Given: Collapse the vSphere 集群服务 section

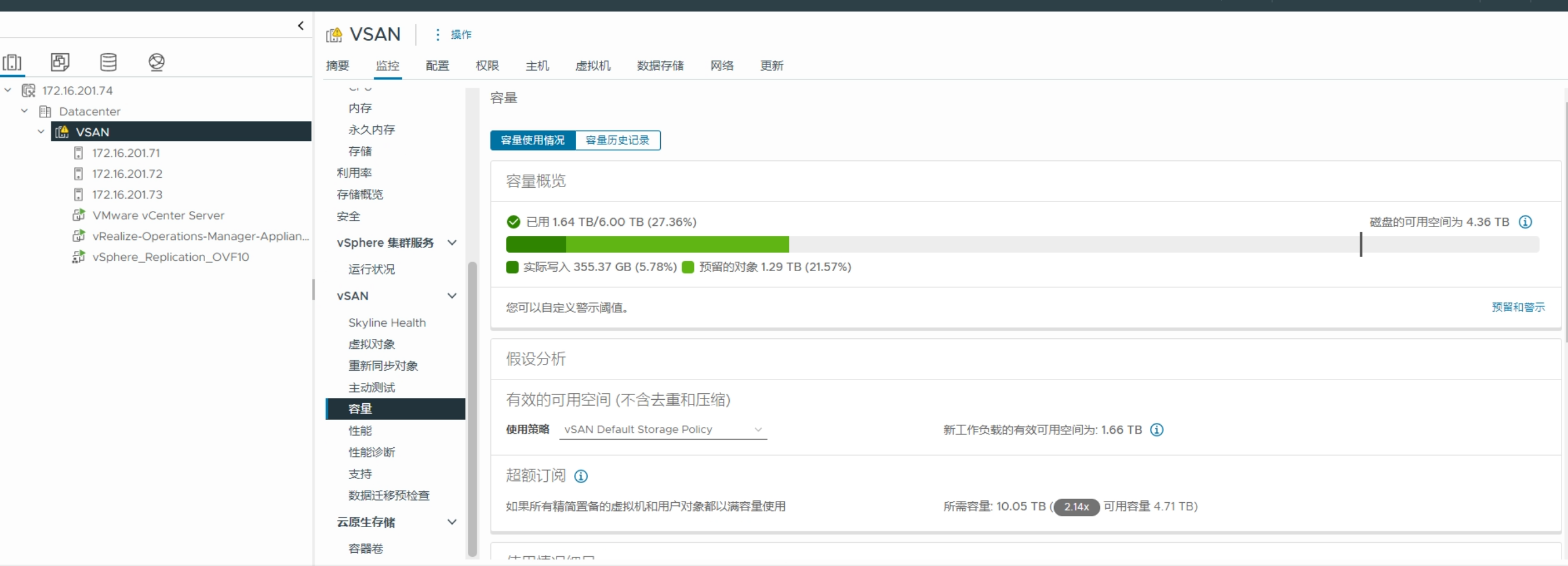Looking at the screenshot, I should point(452,242).
